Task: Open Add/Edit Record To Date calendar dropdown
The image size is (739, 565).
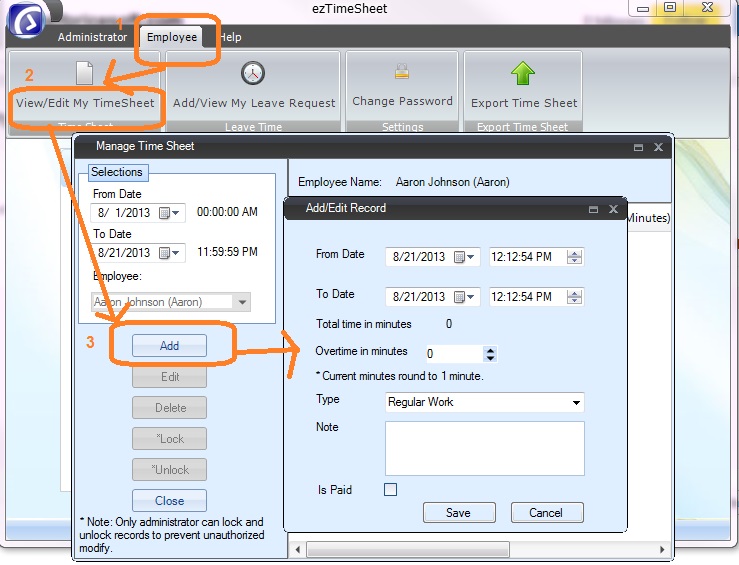Action: point(465,297)
